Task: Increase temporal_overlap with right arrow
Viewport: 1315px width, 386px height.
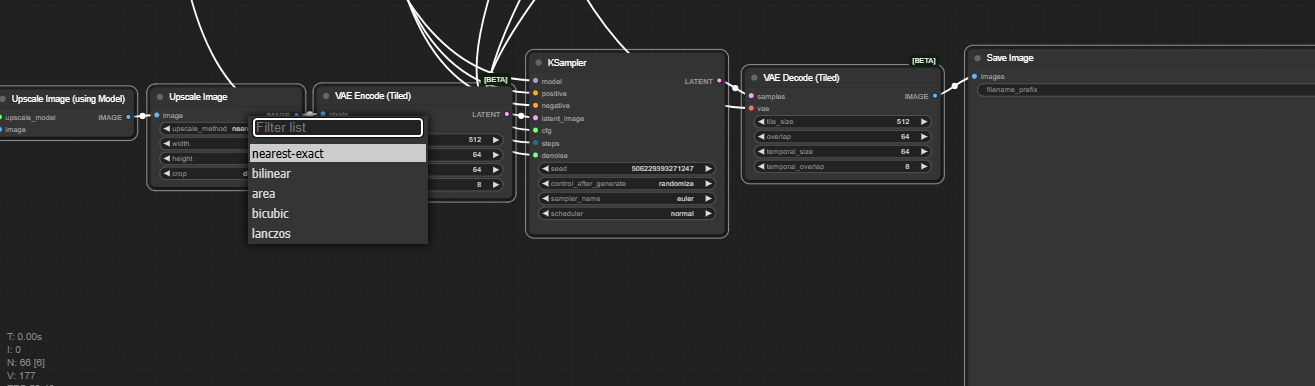Action: (923, 166)
